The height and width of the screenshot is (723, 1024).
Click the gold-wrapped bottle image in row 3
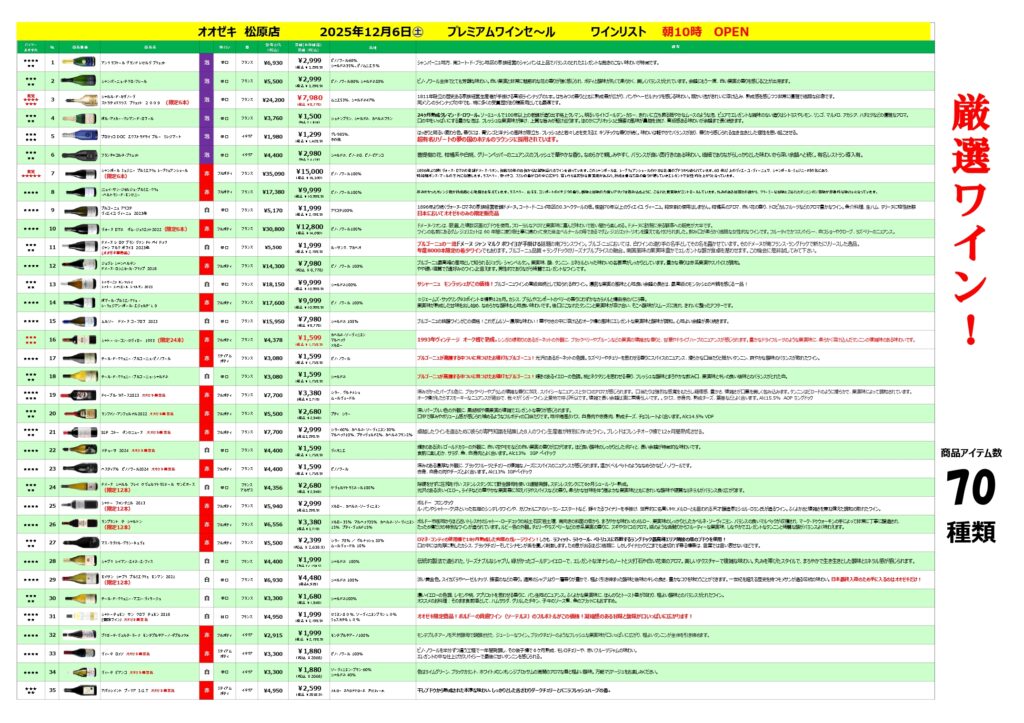coord(80,99)
